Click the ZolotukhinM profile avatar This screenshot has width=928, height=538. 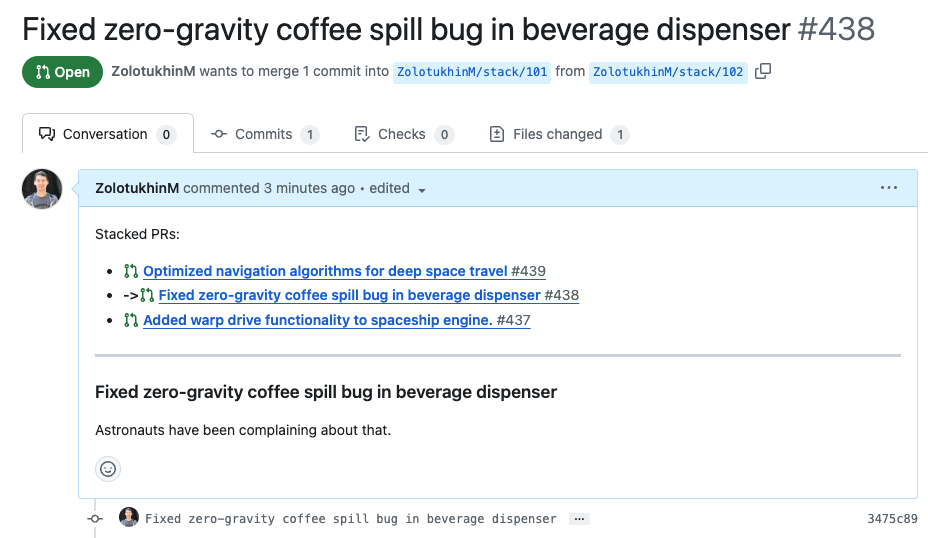[x=42, y=189]
